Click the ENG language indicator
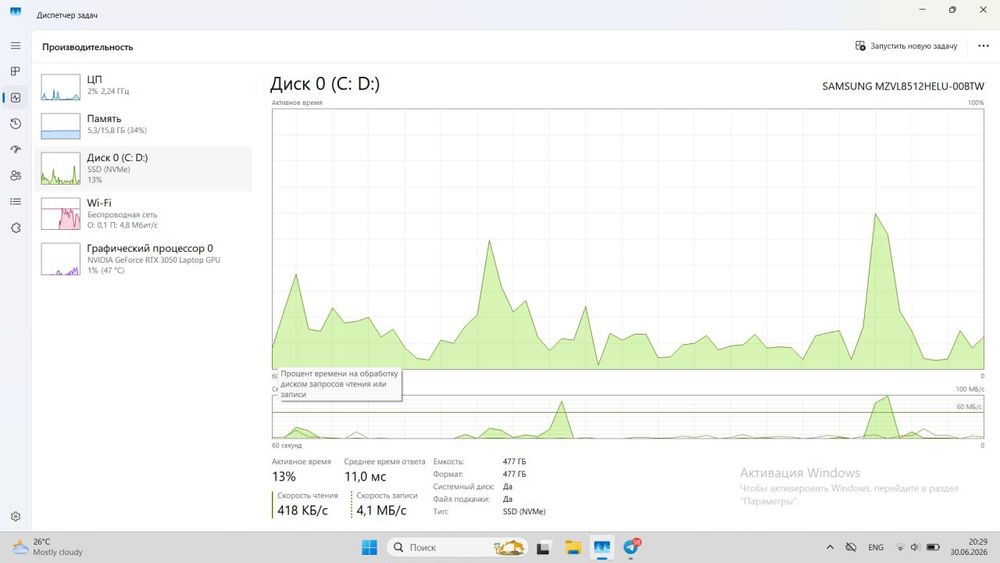 tap(876, 547)
